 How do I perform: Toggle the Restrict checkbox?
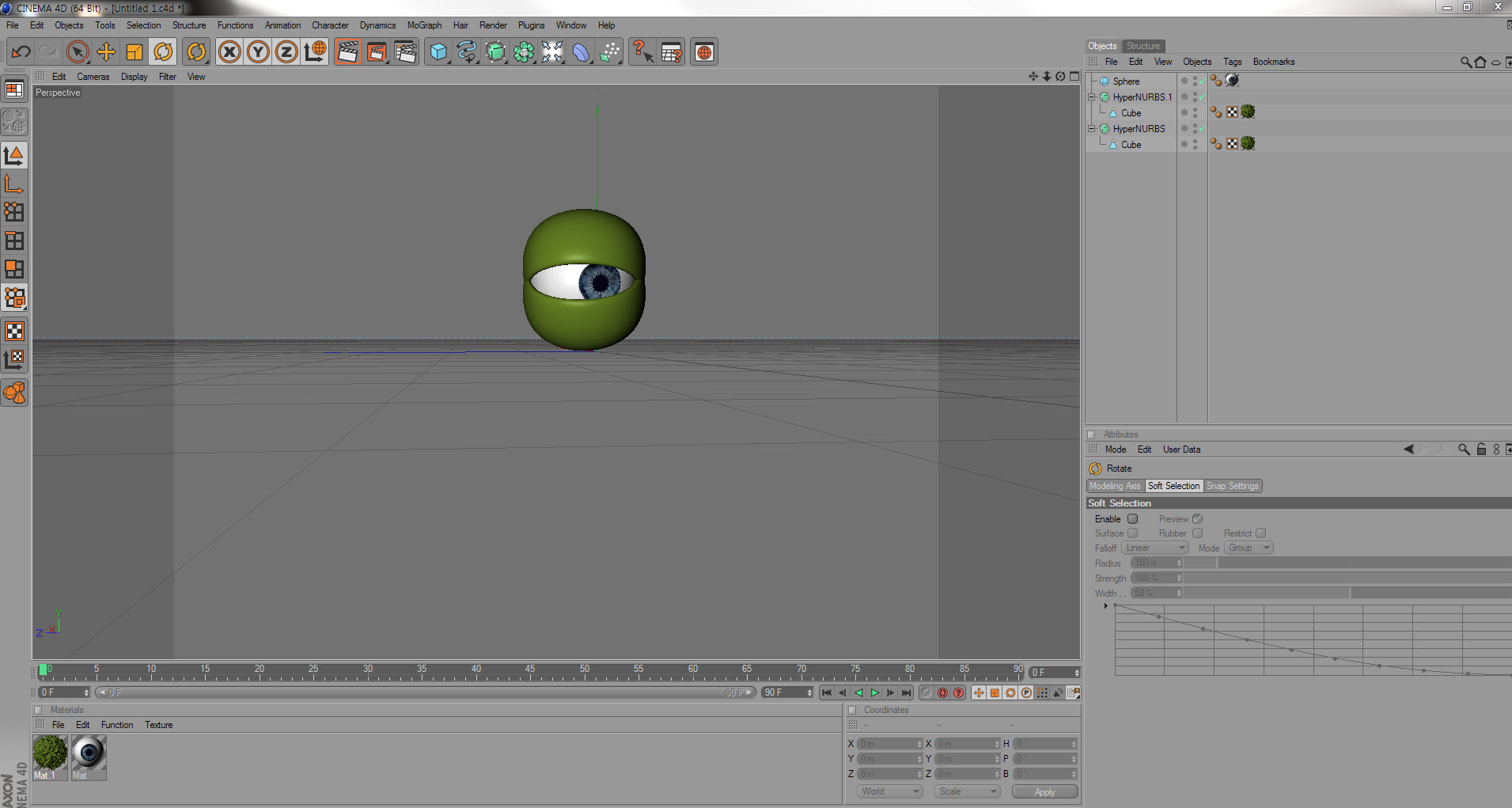point(1261,533)
